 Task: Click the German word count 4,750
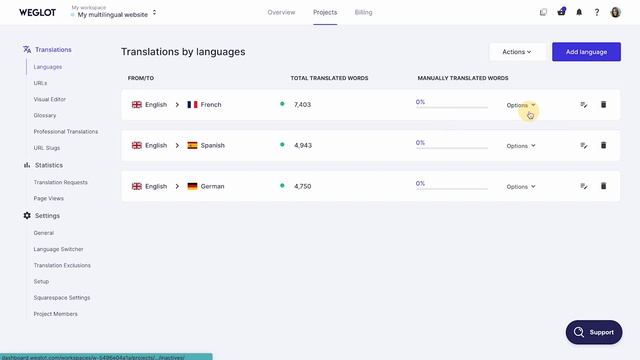[302, 186]
